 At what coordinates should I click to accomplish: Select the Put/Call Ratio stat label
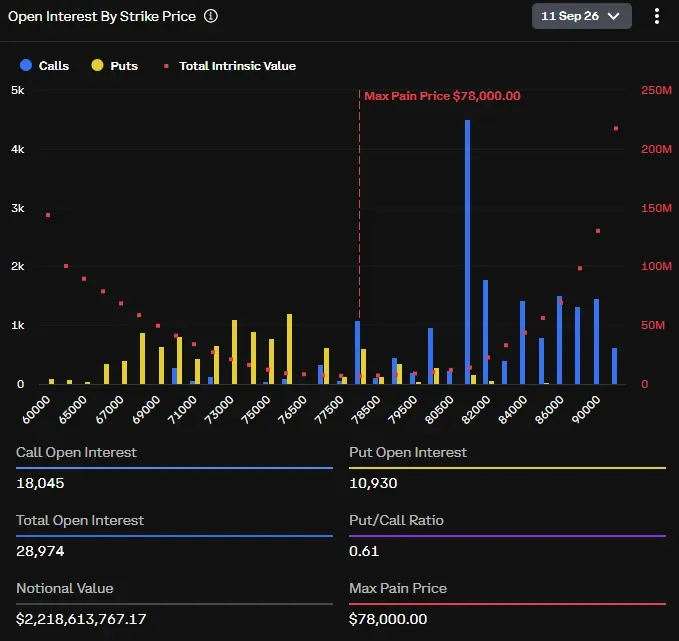[396, 520]
